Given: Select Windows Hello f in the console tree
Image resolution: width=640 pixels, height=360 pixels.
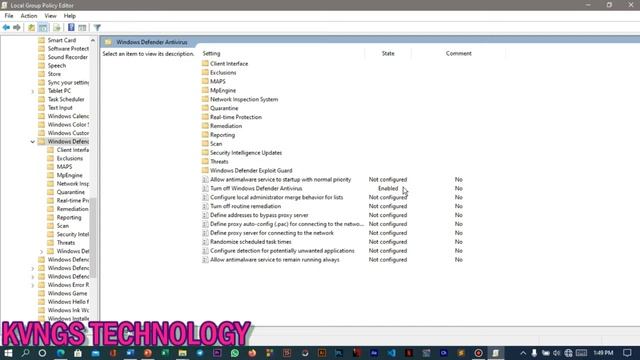Looking at the screenshot, I should coord(68,302).
